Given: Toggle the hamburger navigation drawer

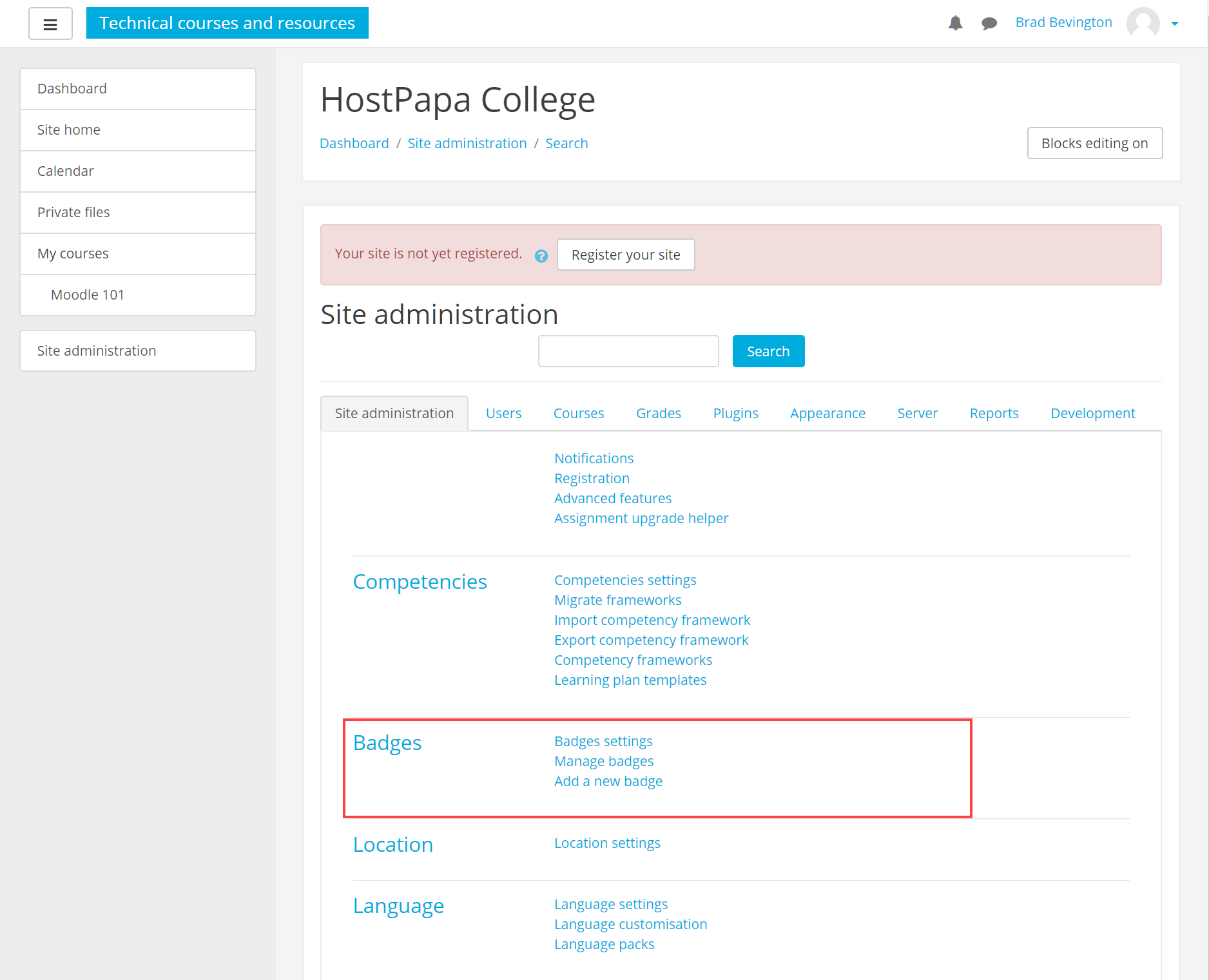Looking at the screenshot, I should [50, 24].
